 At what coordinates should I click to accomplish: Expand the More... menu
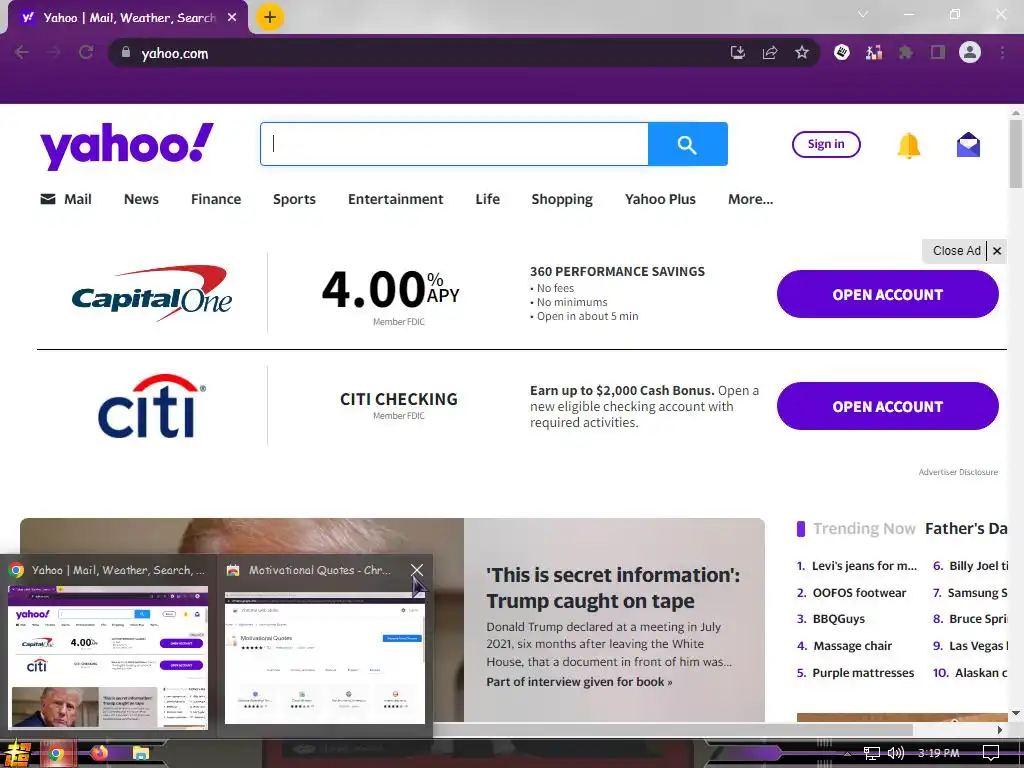tap(750, 199)
